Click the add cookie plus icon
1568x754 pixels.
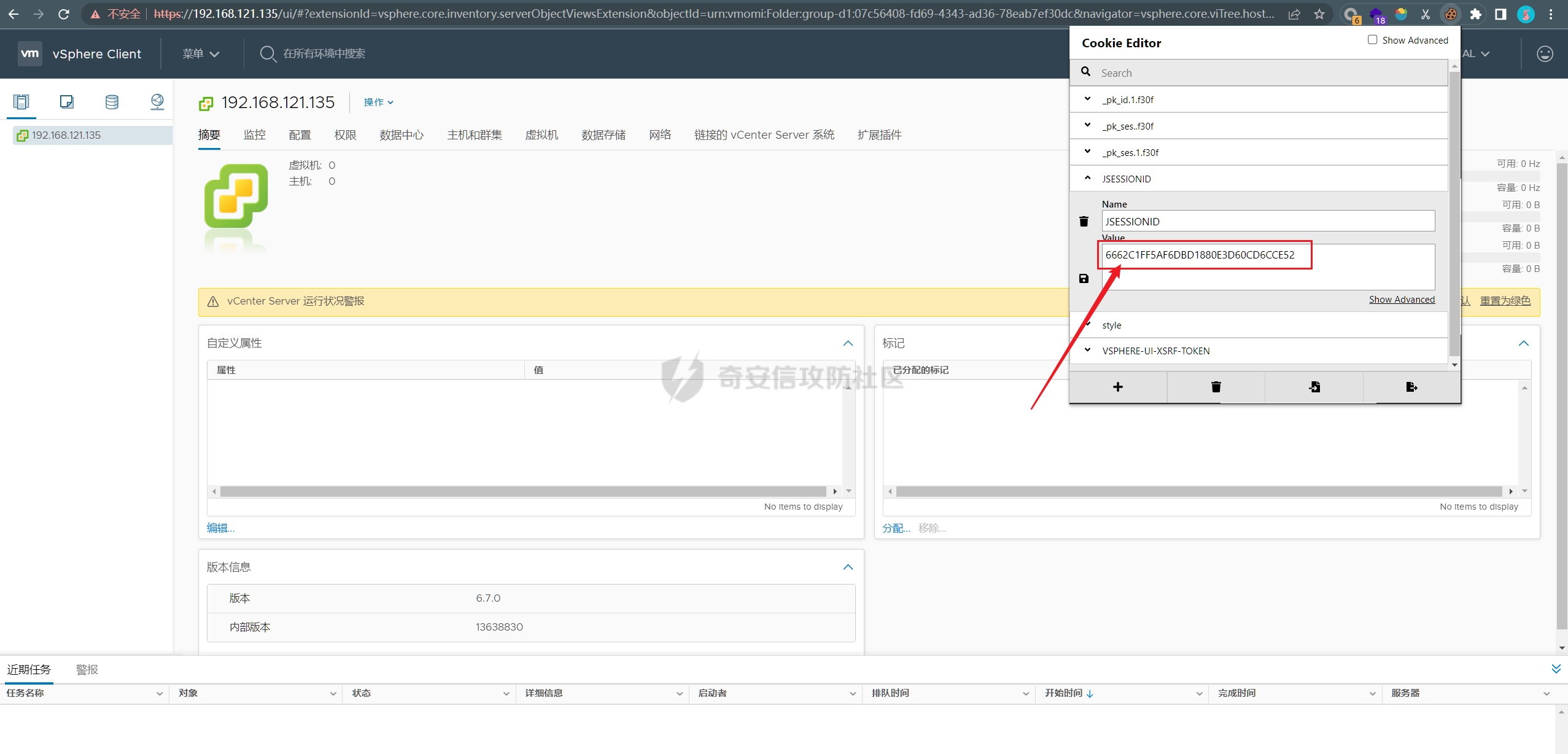(1117, 387)
